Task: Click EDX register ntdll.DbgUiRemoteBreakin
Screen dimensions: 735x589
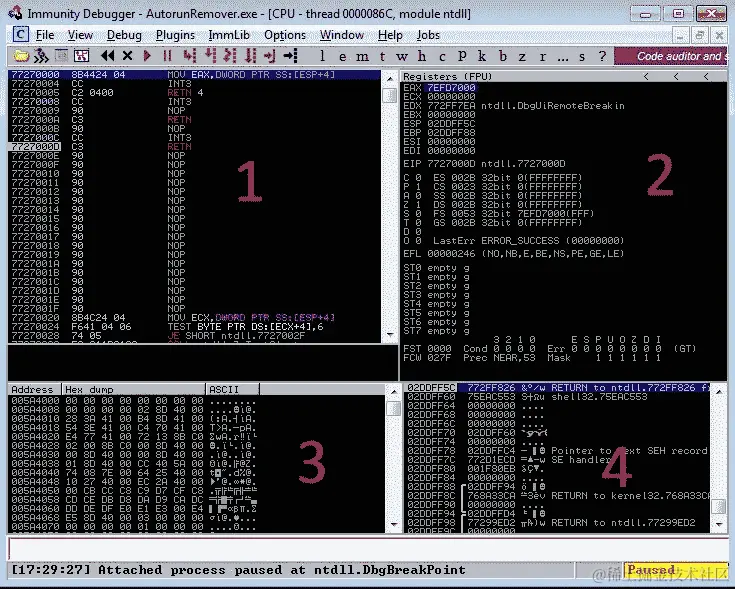Action: (514, 106)
